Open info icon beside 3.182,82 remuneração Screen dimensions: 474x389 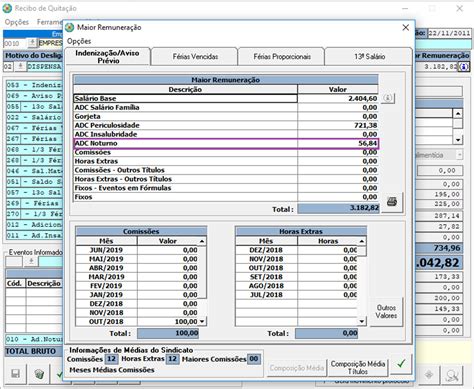point(464,67)
